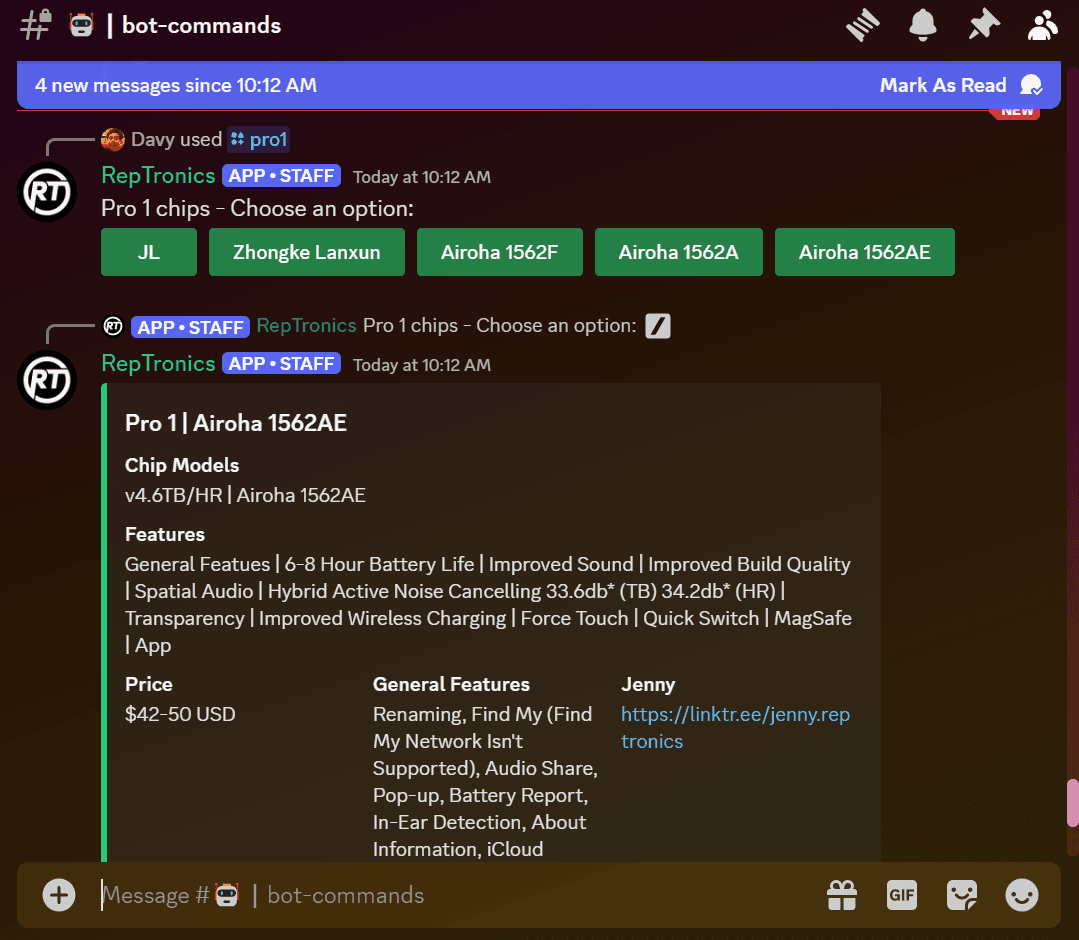
Task: Focus the Message bot-commands input field
Action: click(x=454, y=895)
